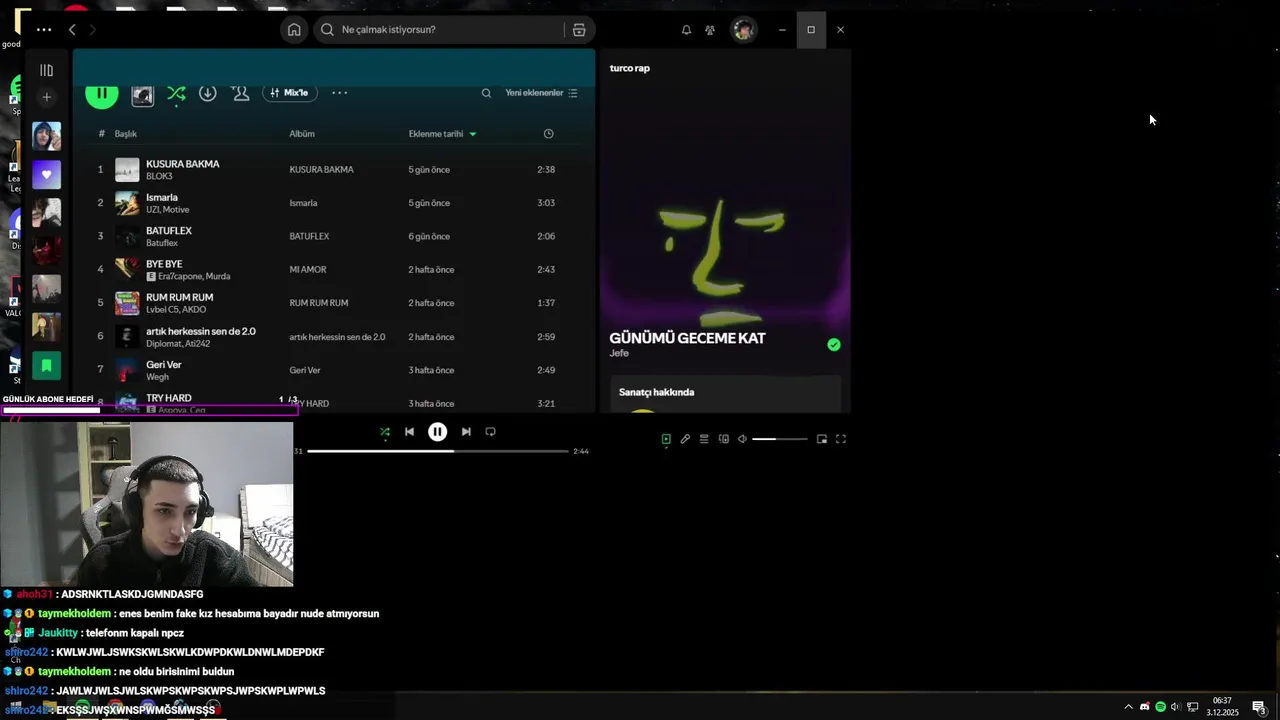
Task: Open first sidebar playlist thumbnail
Action: click(46, 137)
